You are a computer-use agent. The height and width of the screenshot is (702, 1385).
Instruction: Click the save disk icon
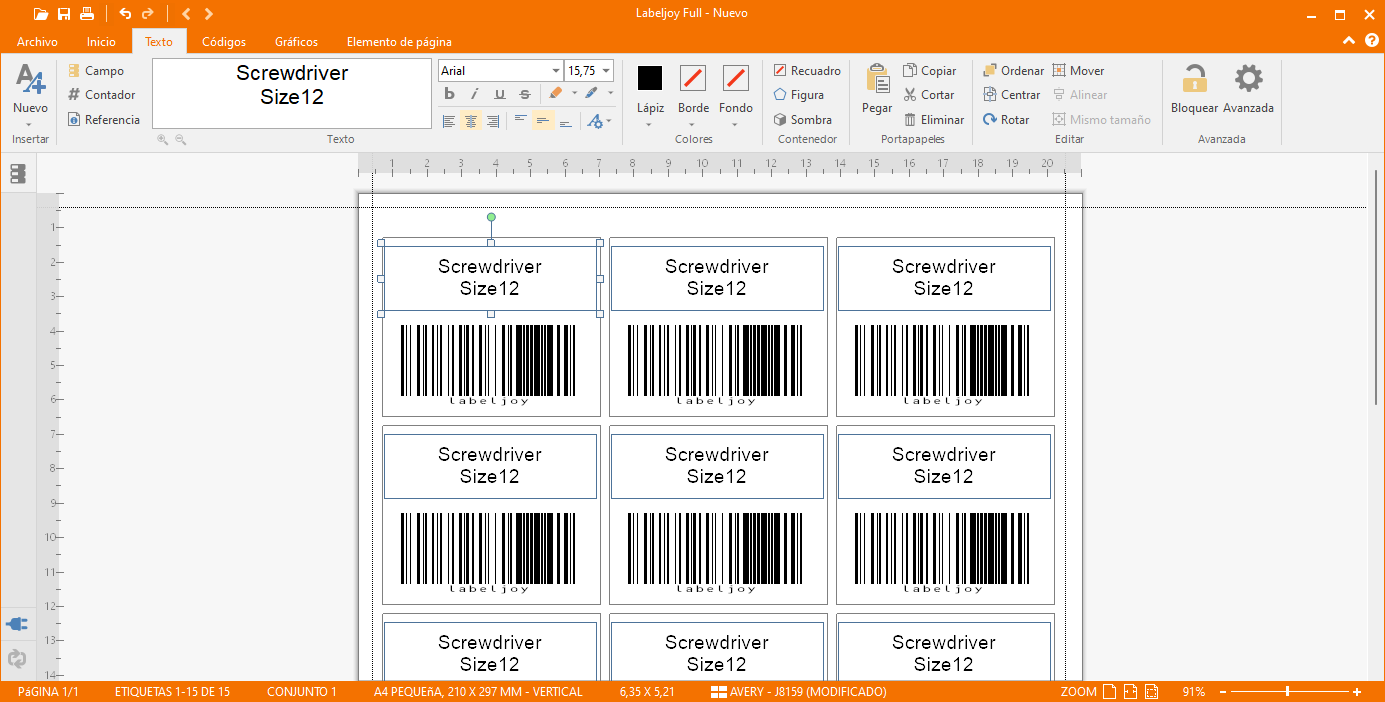(x=64, y=14)
